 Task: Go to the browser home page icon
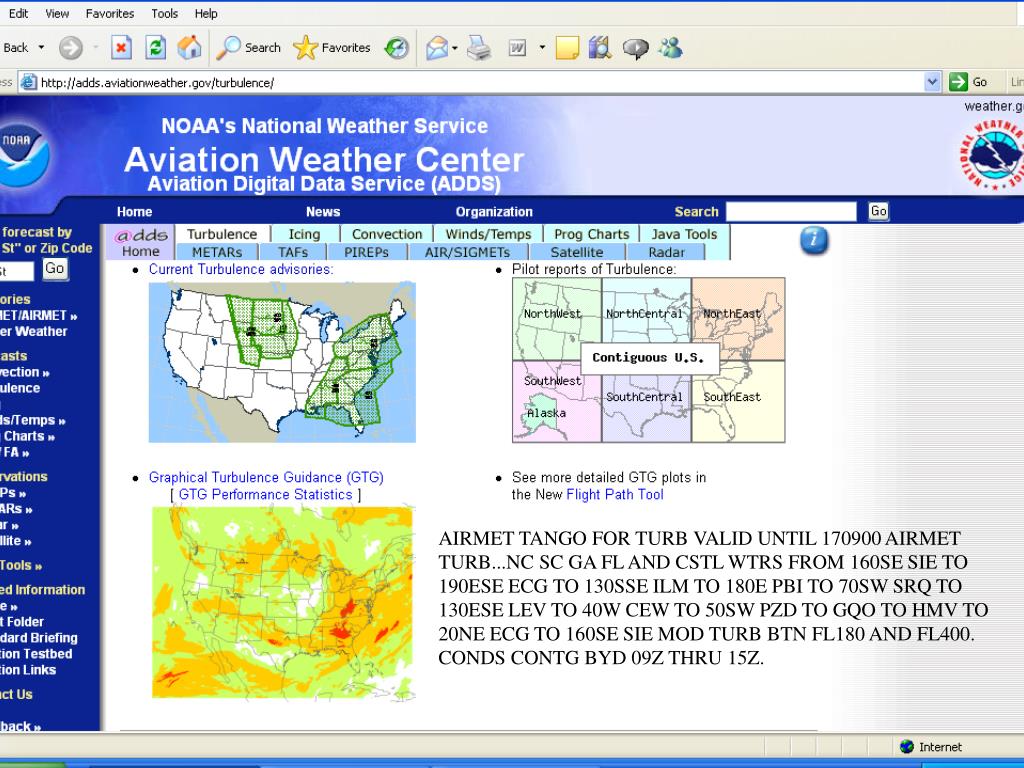[189, 48]
